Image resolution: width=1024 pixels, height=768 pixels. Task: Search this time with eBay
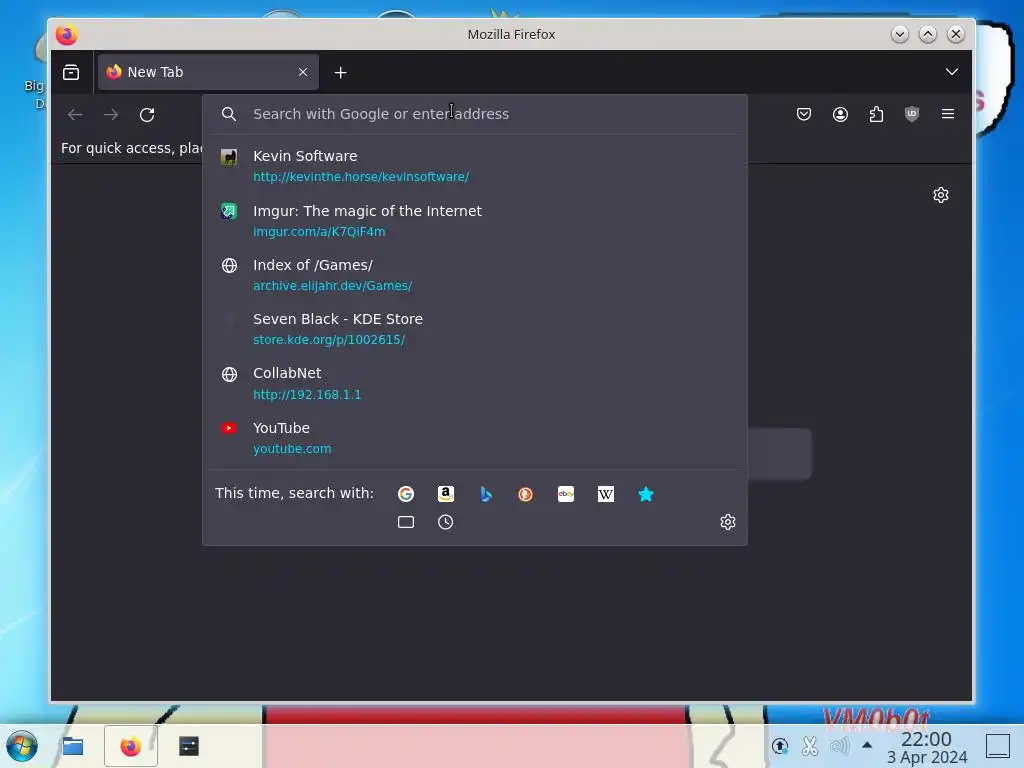pyautogui.click(x=566, y=494)
